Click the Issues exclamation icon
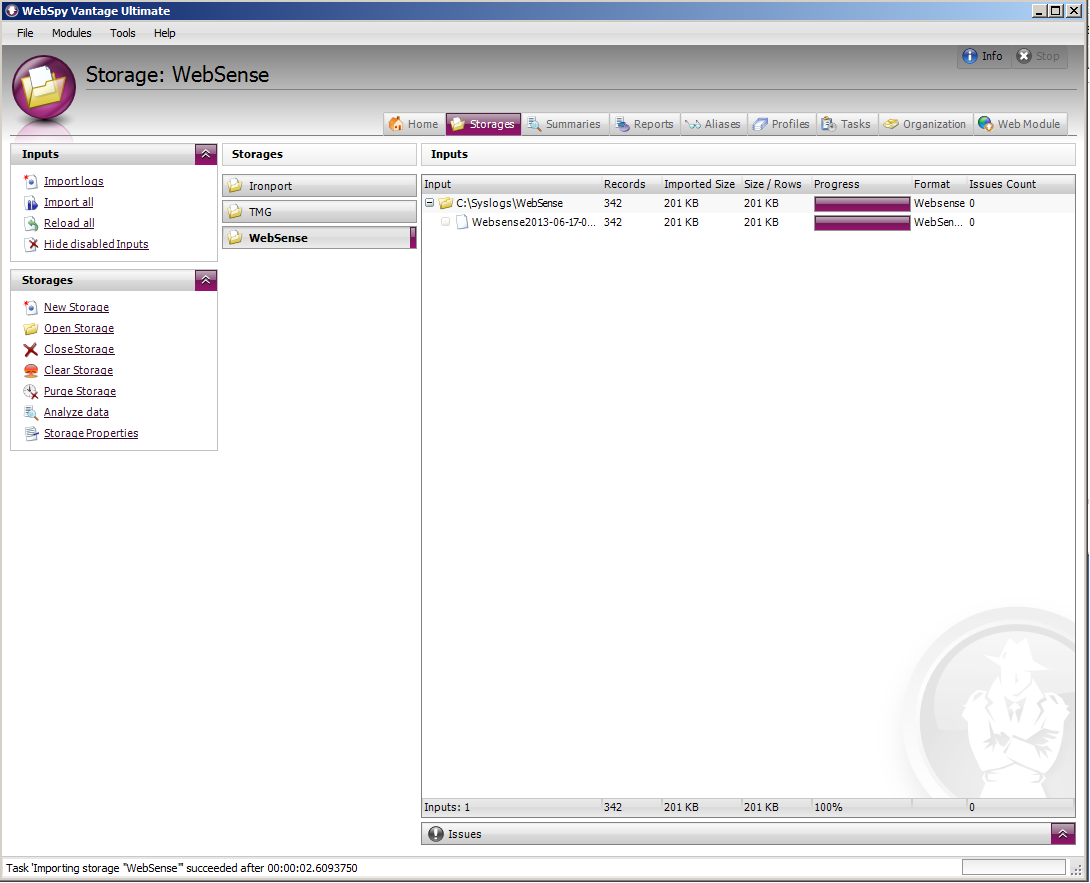 click(x=436, y=834)
